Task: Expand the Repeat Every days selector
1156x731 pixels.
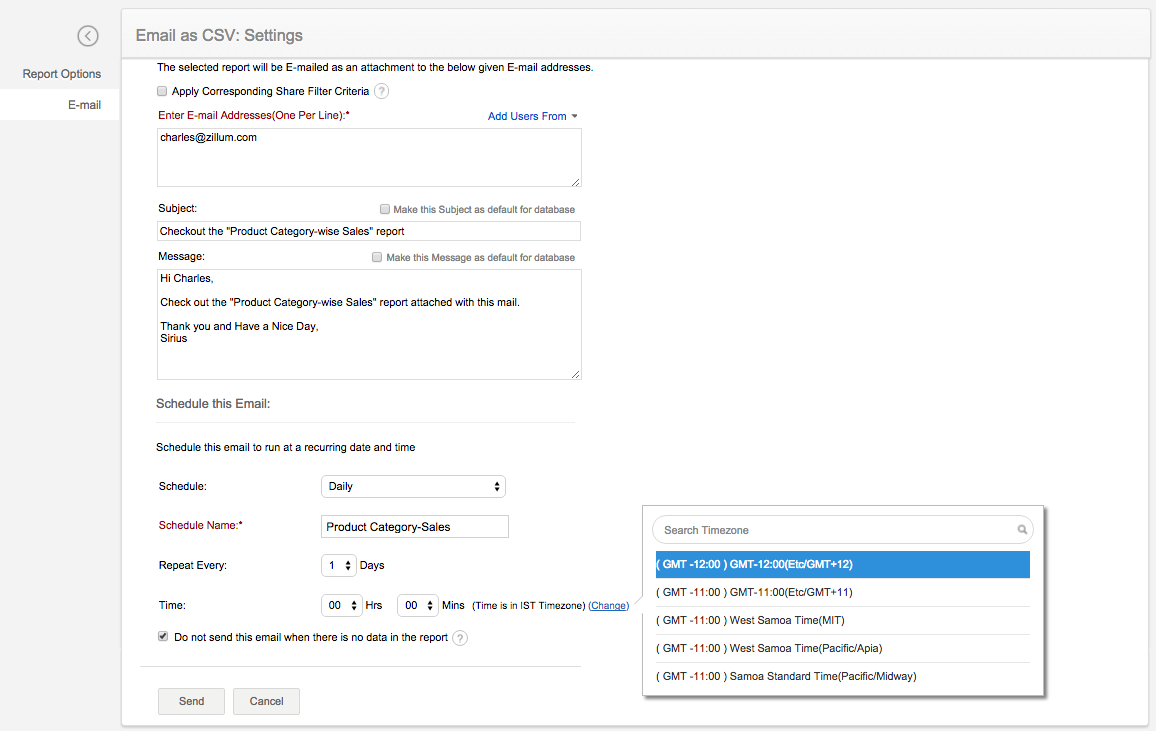Action: coord(339,565)
